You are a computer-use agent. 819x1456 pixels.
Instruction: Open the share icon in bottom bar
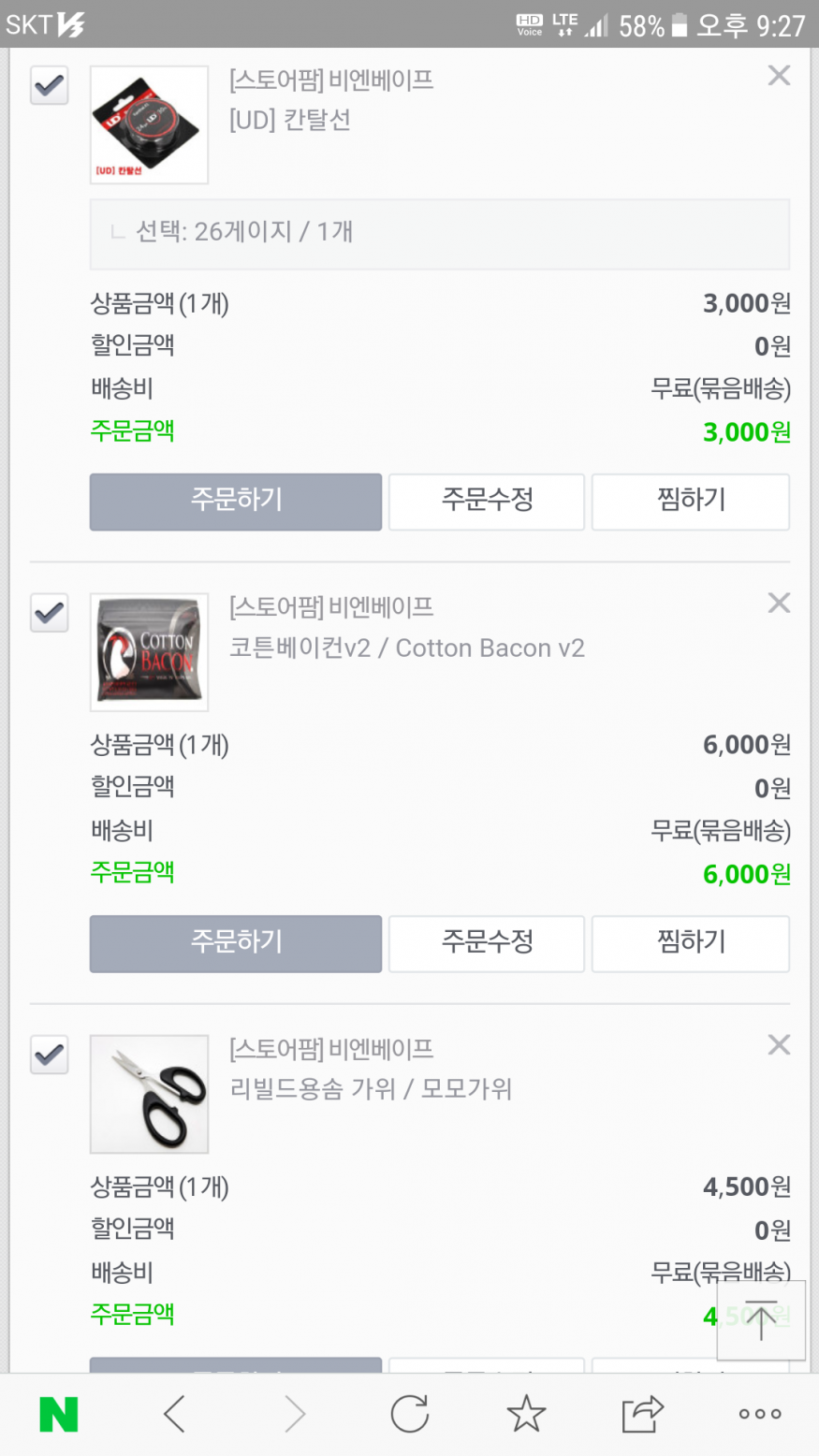642,1415
